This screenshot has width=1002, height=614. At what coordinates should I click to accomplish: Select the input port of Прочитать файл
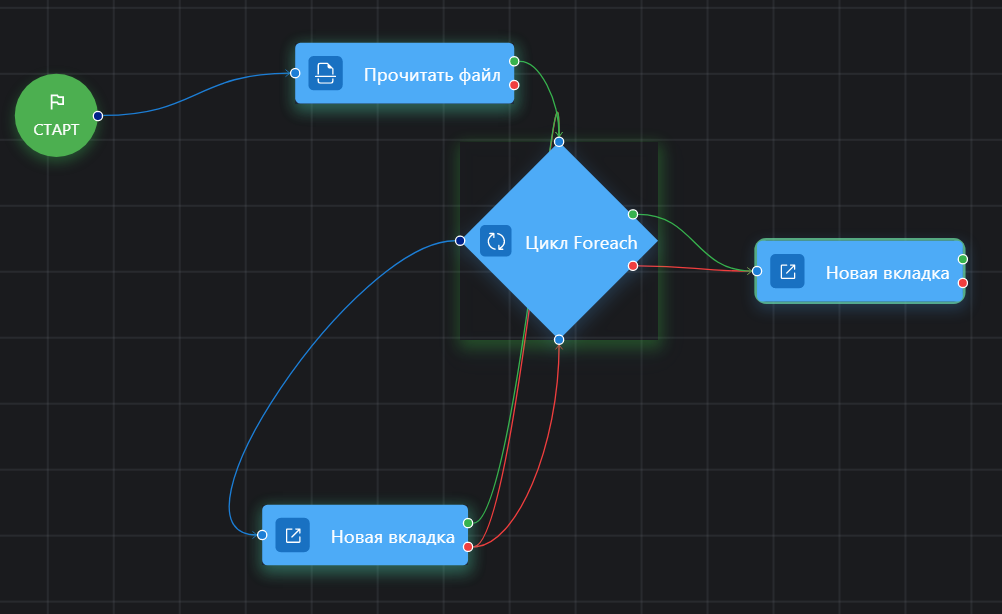(x=295, y=73)
